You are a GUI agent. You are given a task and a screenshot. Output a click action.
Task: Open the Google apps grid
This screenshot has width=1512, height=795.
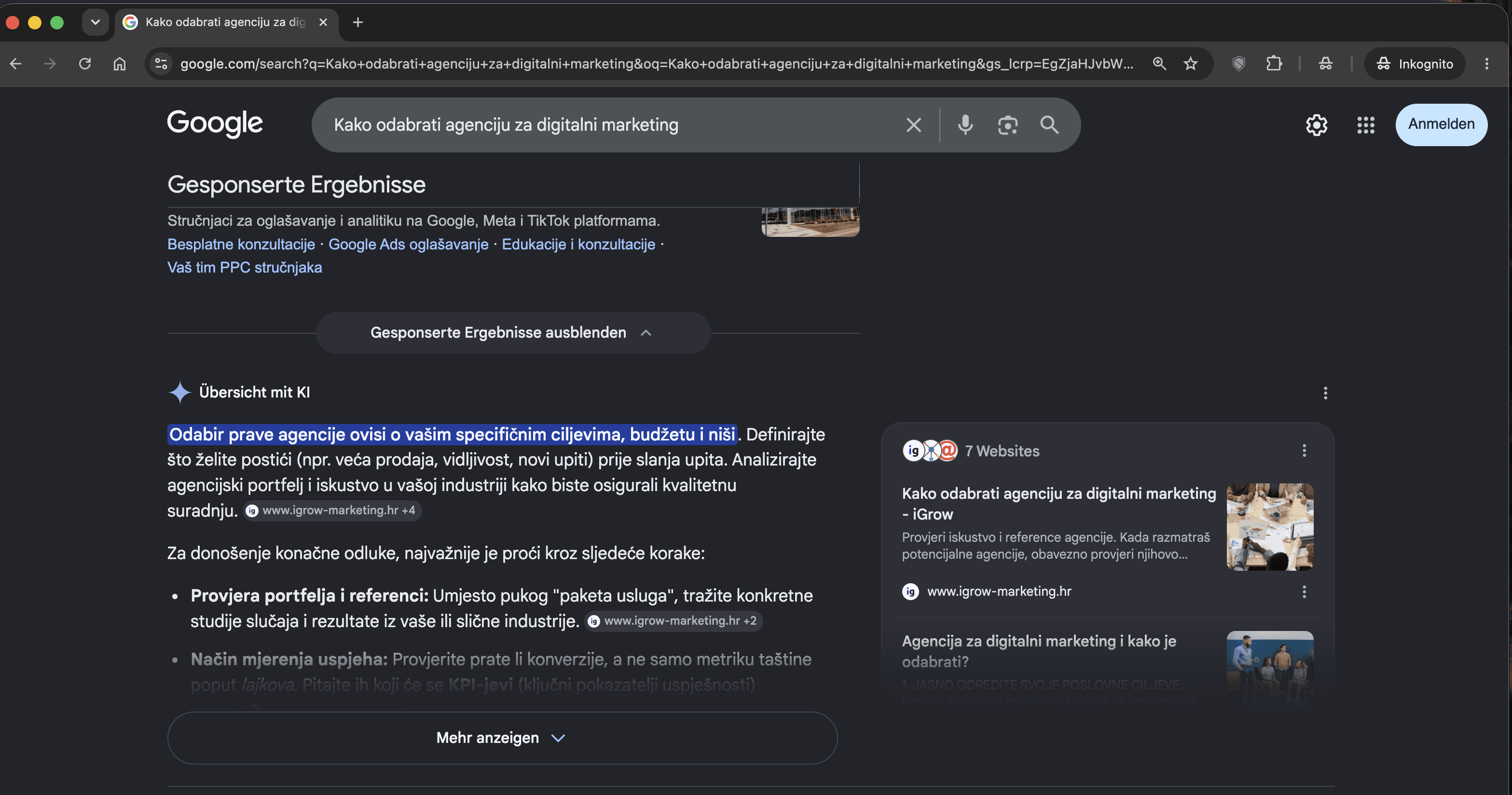point(1366,125)
